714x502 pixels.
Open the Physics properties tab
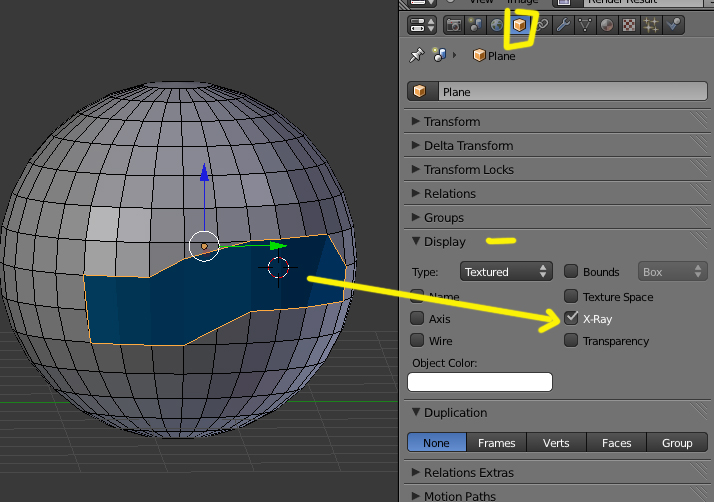pos(673,25)
